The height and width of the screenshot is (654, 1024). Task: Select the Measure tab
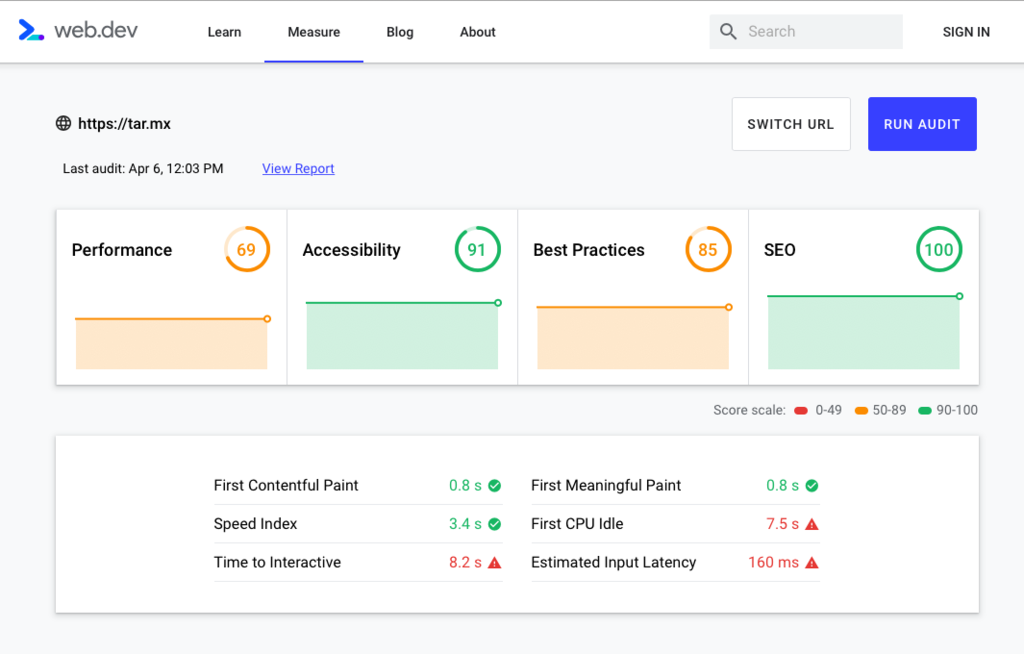pos(313,32)
